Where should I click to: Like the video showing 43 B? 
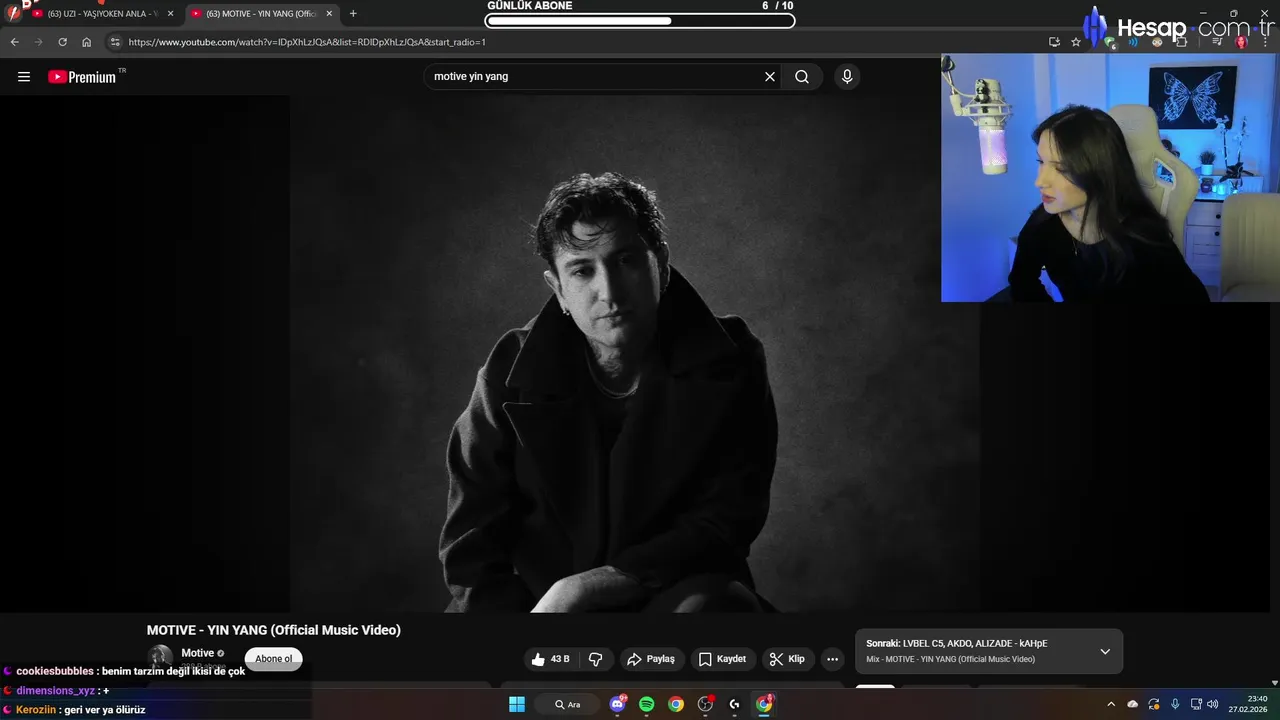(x=551, y=659)
